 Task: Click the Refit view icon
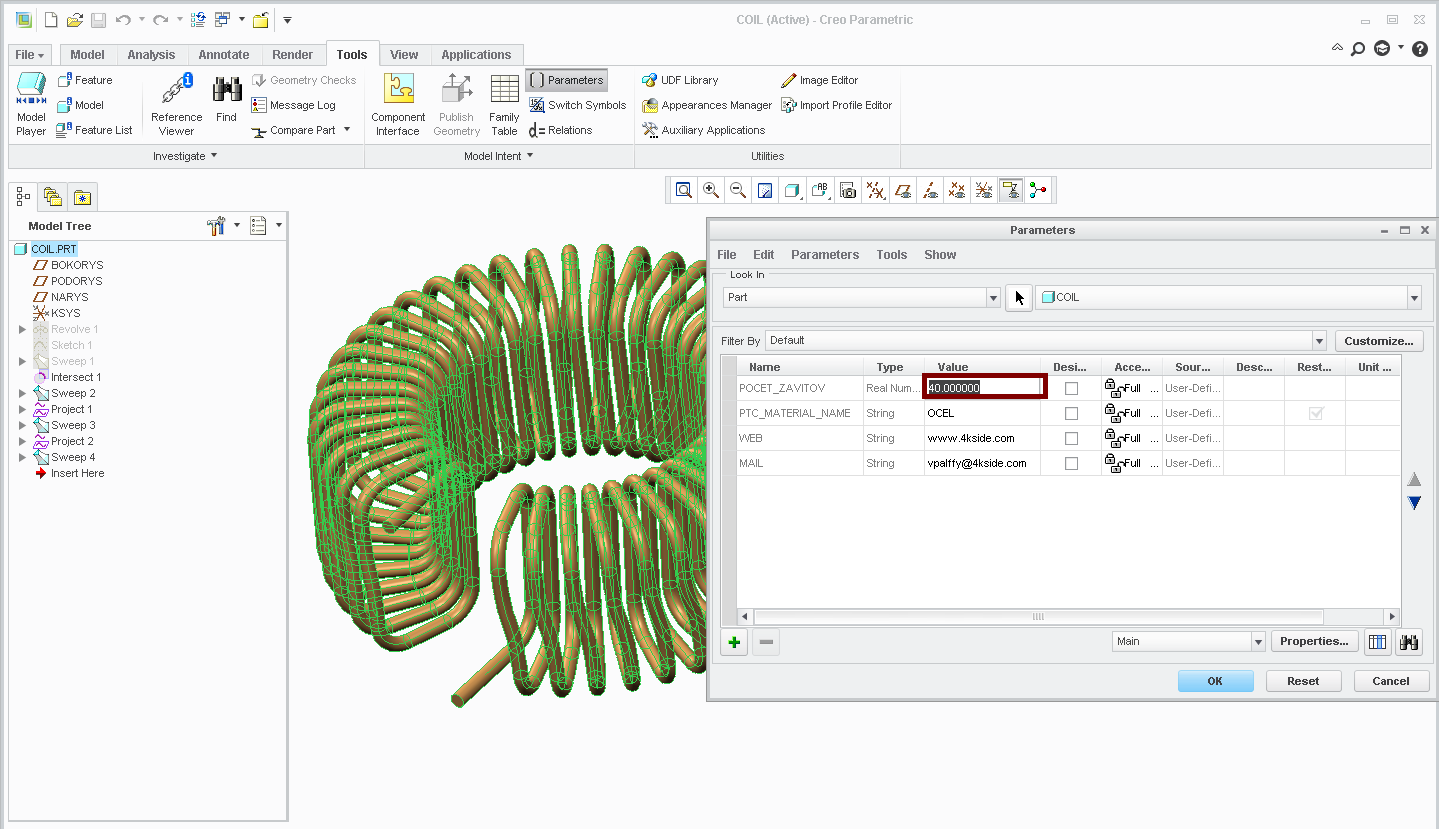tap(684, 190)
